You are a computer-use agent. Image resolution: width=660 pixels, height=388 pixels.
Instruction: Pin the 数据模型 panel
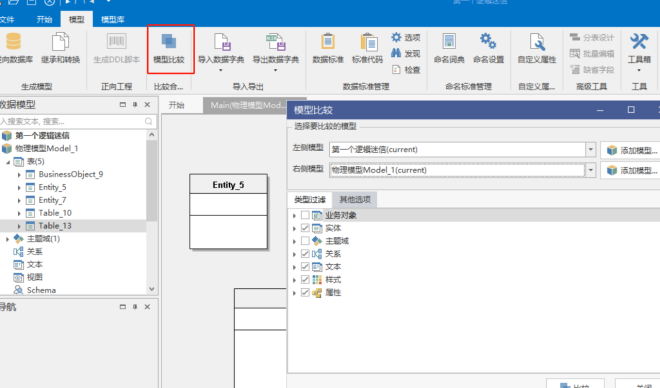pos(135,104)
